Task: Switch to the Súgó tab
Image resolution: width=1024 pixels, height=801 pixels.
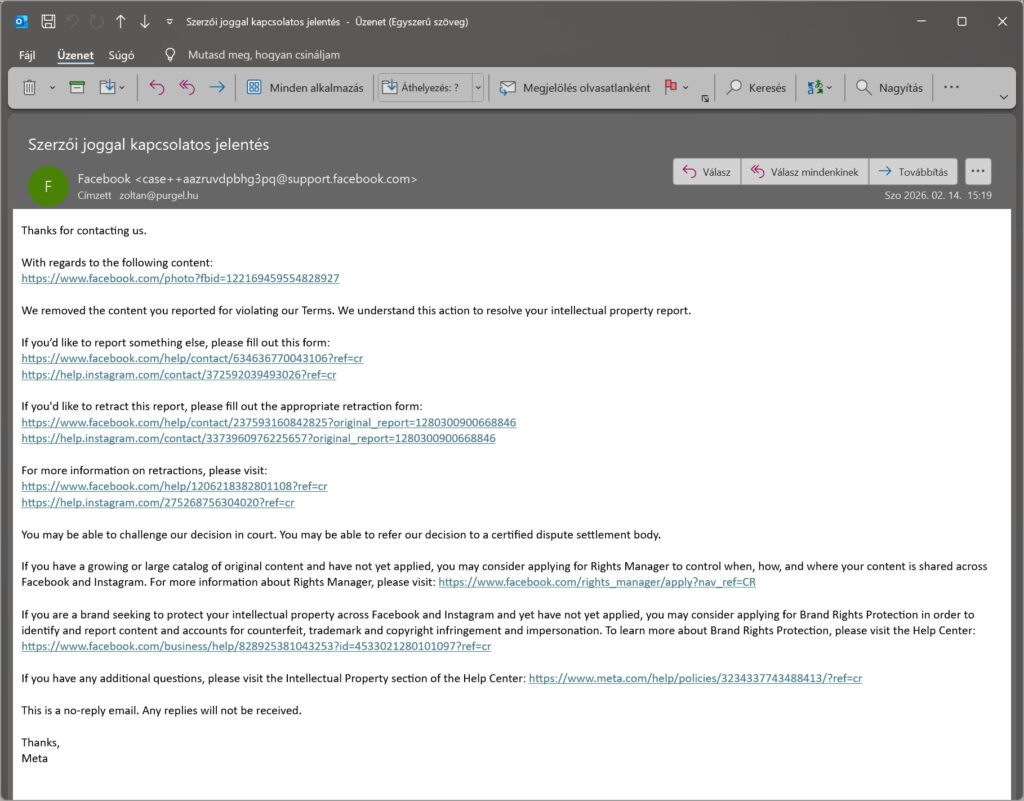Action: 120,55
